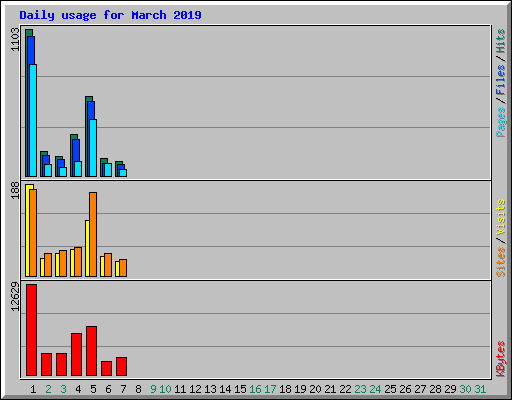Screen dimensions: 512x400
Task: Click the day 21 x-axis label
Action: tap(330, 389)
